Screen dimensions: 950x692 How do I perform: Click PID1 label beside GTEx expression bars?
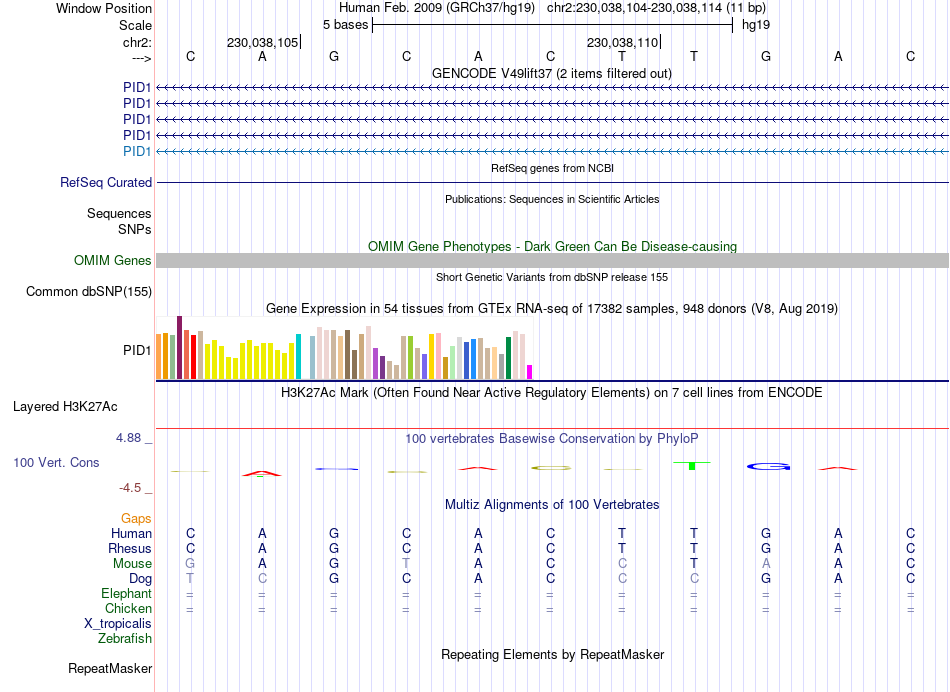point(137,350)
